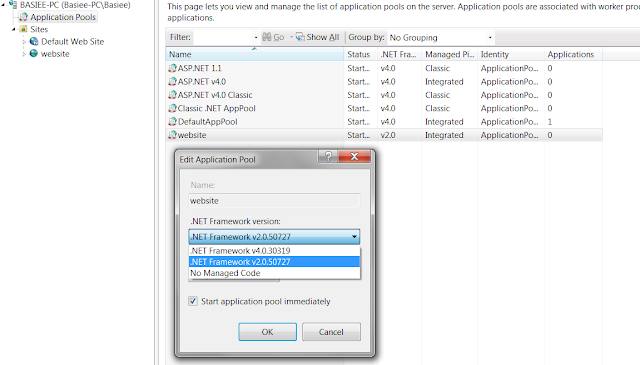This screenshot has height=365, width=640.
Task: Expand the Default Web Site node
Action: tap(24, 42)
